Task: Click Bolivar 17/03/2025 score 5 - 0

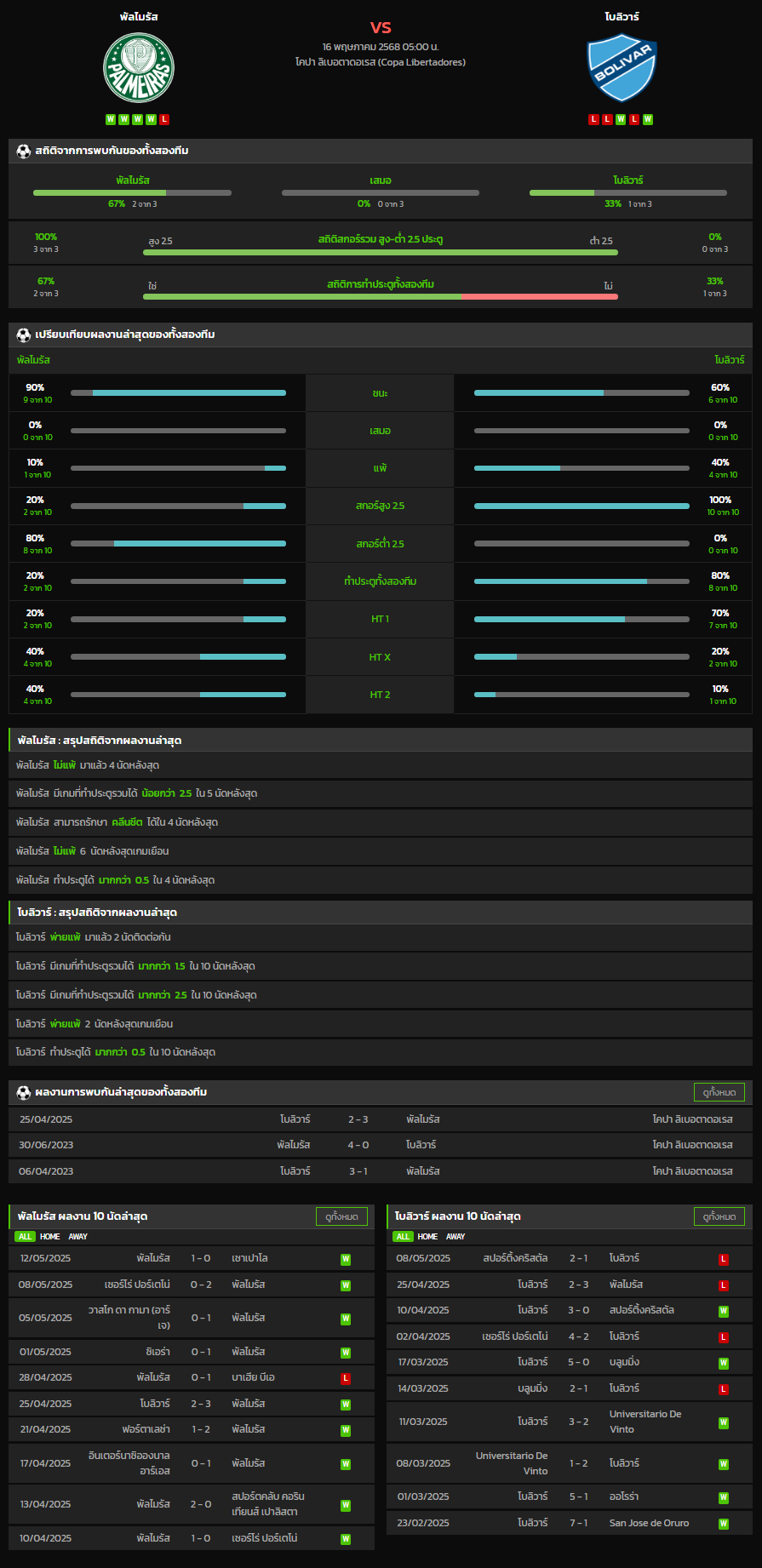Action: pyautogui.click(x=579, y=1362)
